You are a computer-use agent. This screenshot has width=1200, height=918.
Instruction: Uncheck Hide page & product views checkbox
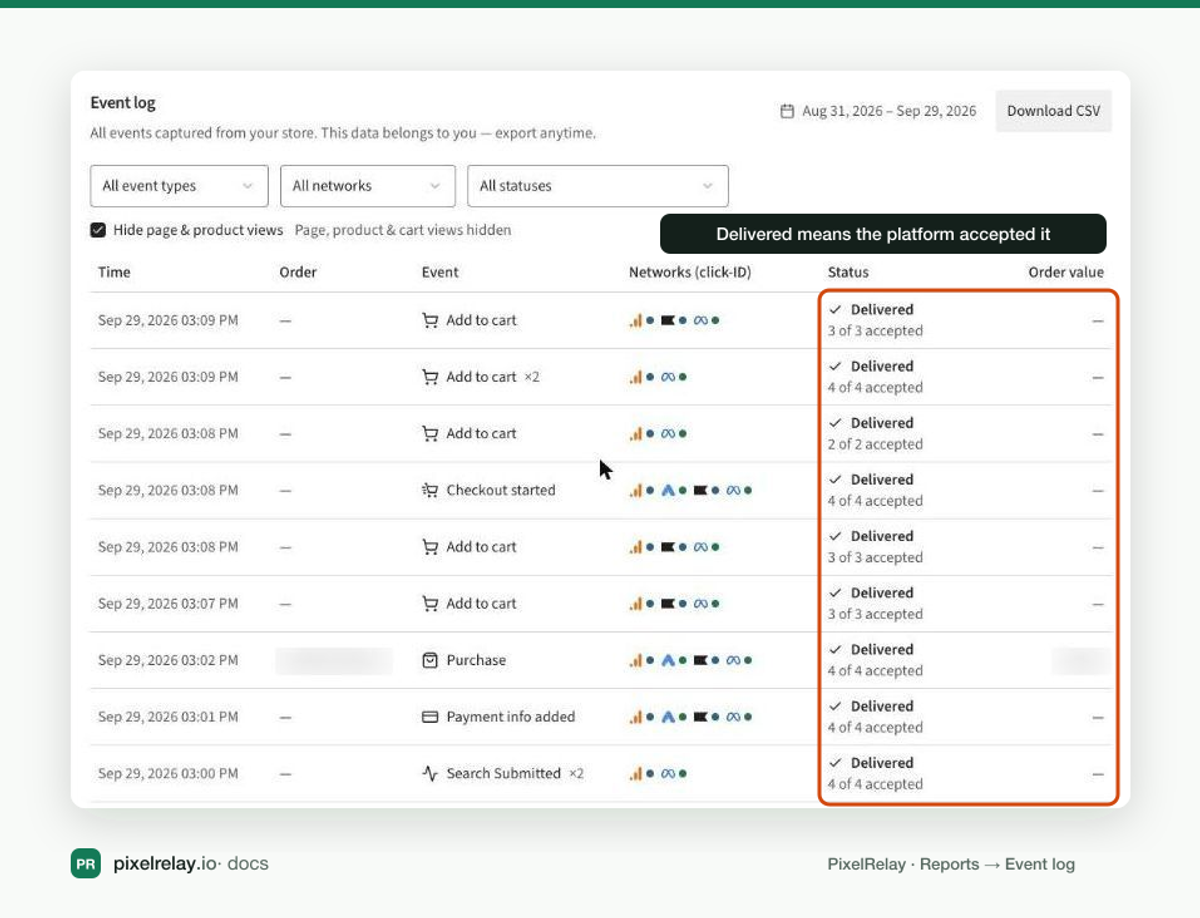pyautogui.click(x=98, y=230)
